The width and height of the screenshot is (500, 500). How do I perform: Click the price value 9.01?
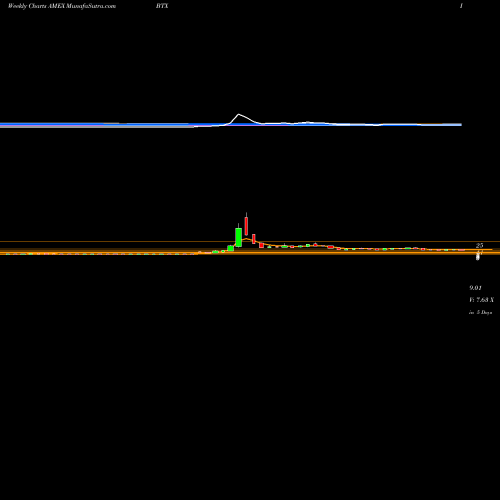[x=475, y=288]
